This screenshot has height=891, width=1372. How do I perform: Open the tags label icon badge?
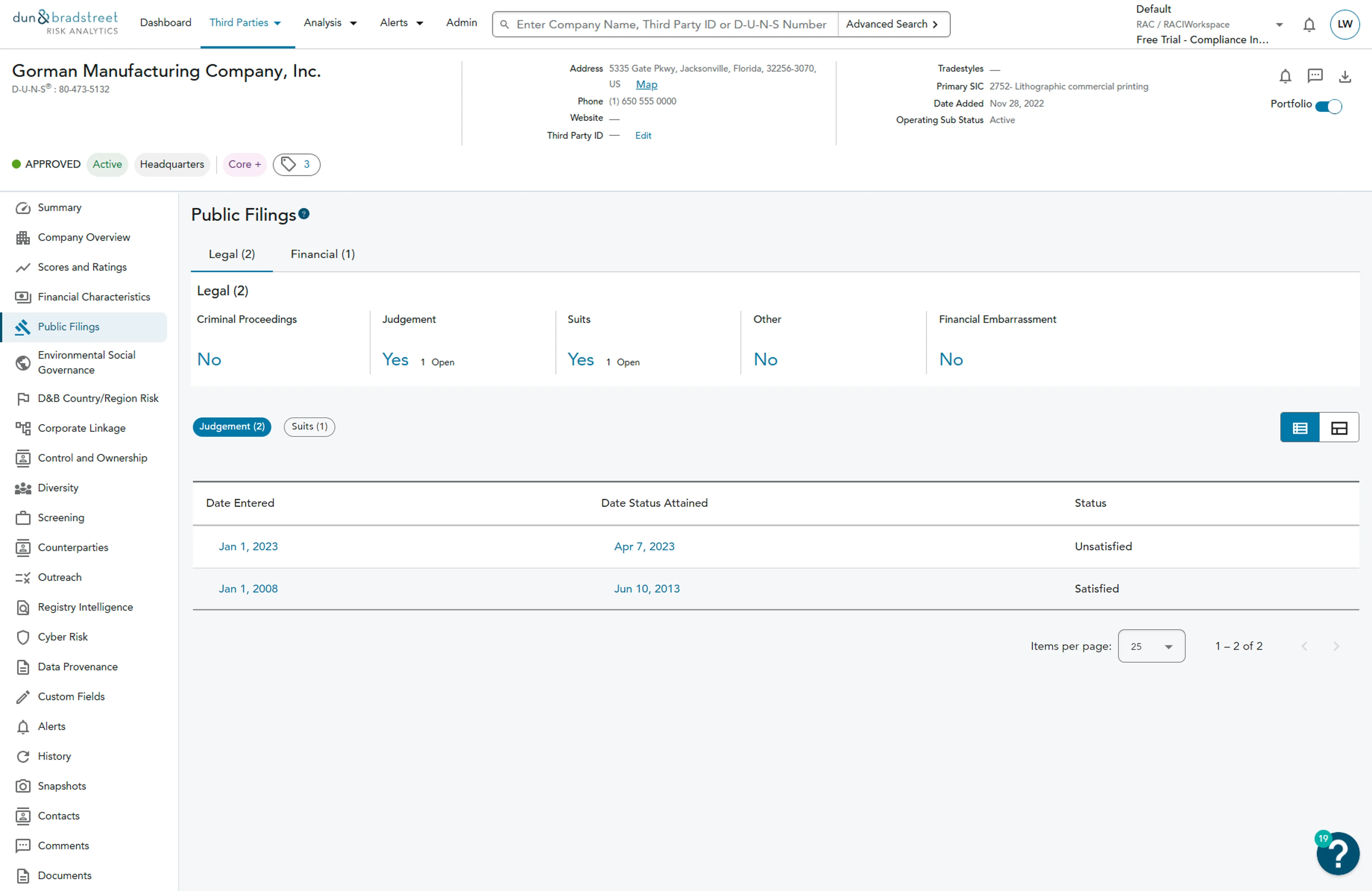(296, 164)
